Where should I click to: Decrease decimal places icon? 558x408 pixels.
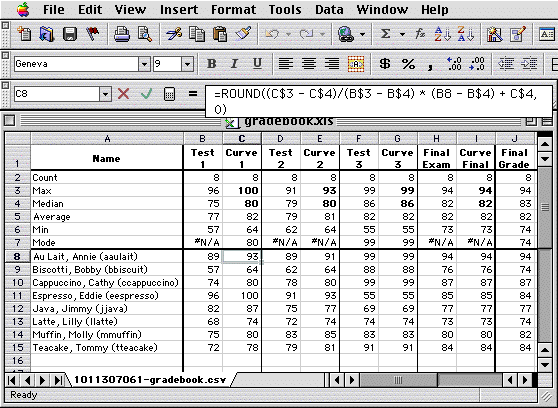[x=477, y=64]
